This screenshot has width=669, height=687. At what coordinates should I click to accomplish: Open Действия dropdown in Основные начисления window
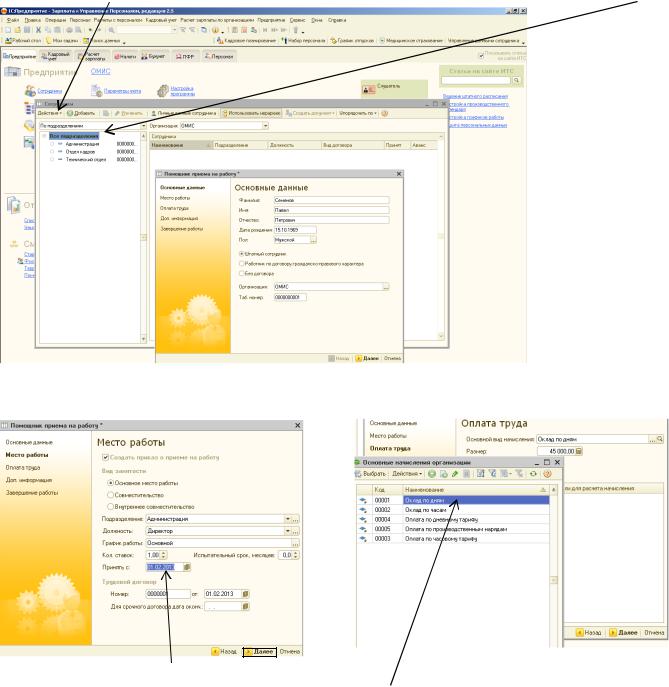click(407, 474)
